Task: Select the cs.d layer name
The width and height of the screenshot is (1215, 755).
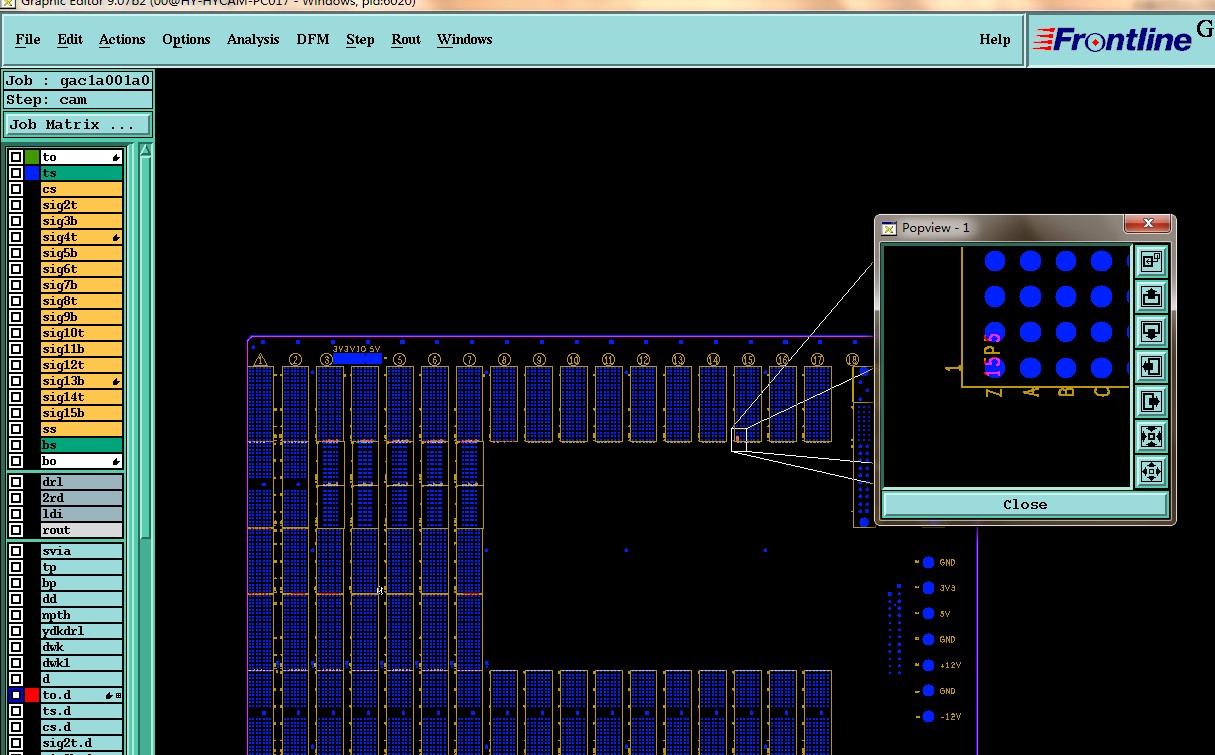Action: [81, 727]
